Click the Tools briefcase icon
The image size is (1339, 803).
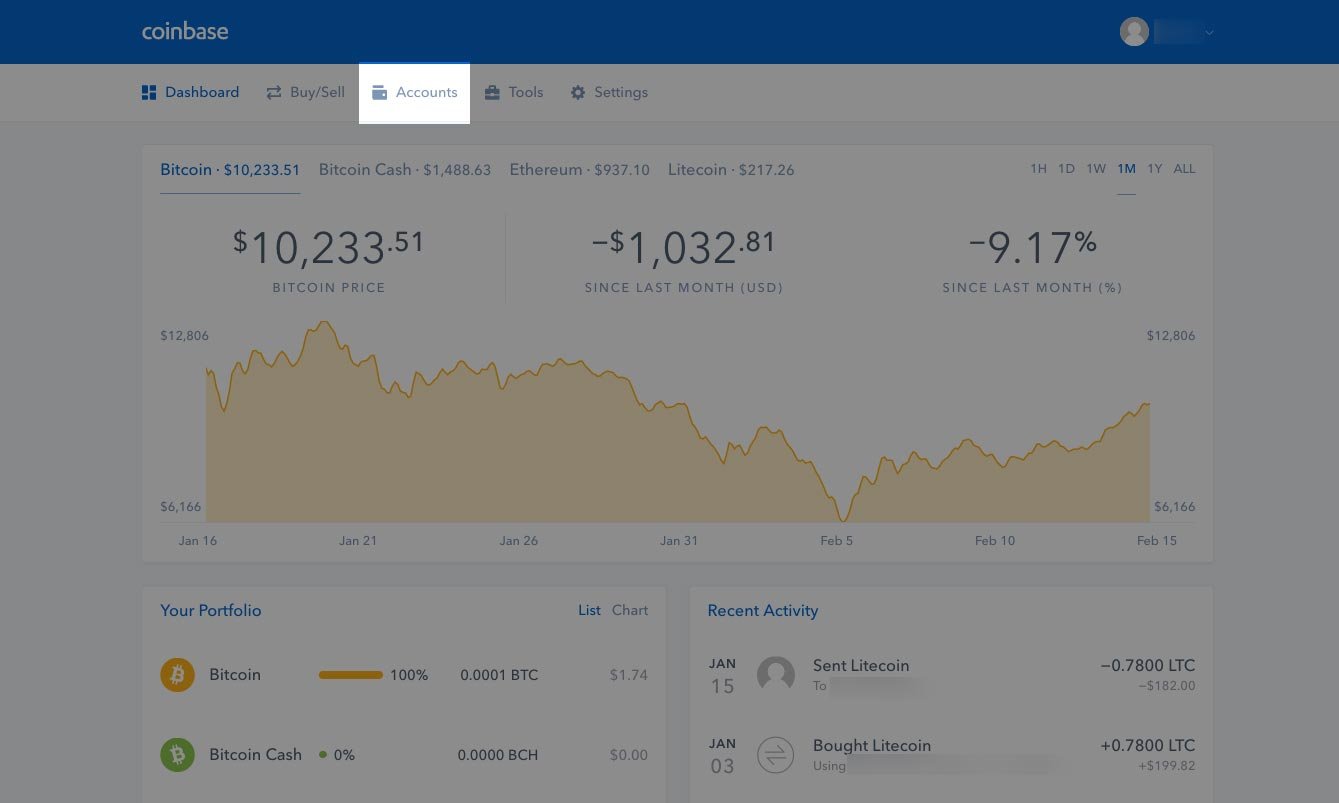click(x=492, y=92)
